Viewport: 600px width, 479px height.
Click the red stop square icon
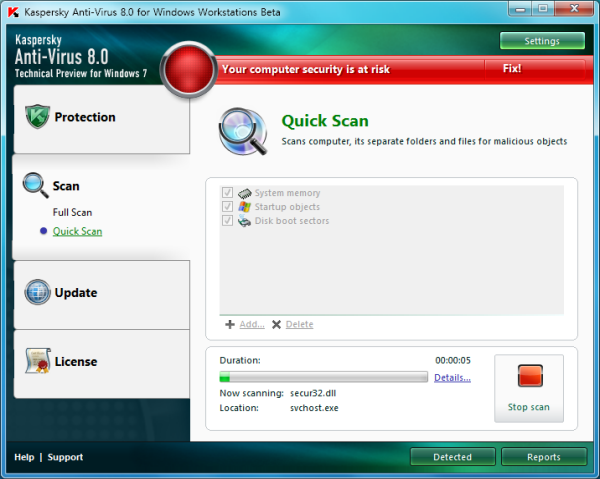(530, 376)
